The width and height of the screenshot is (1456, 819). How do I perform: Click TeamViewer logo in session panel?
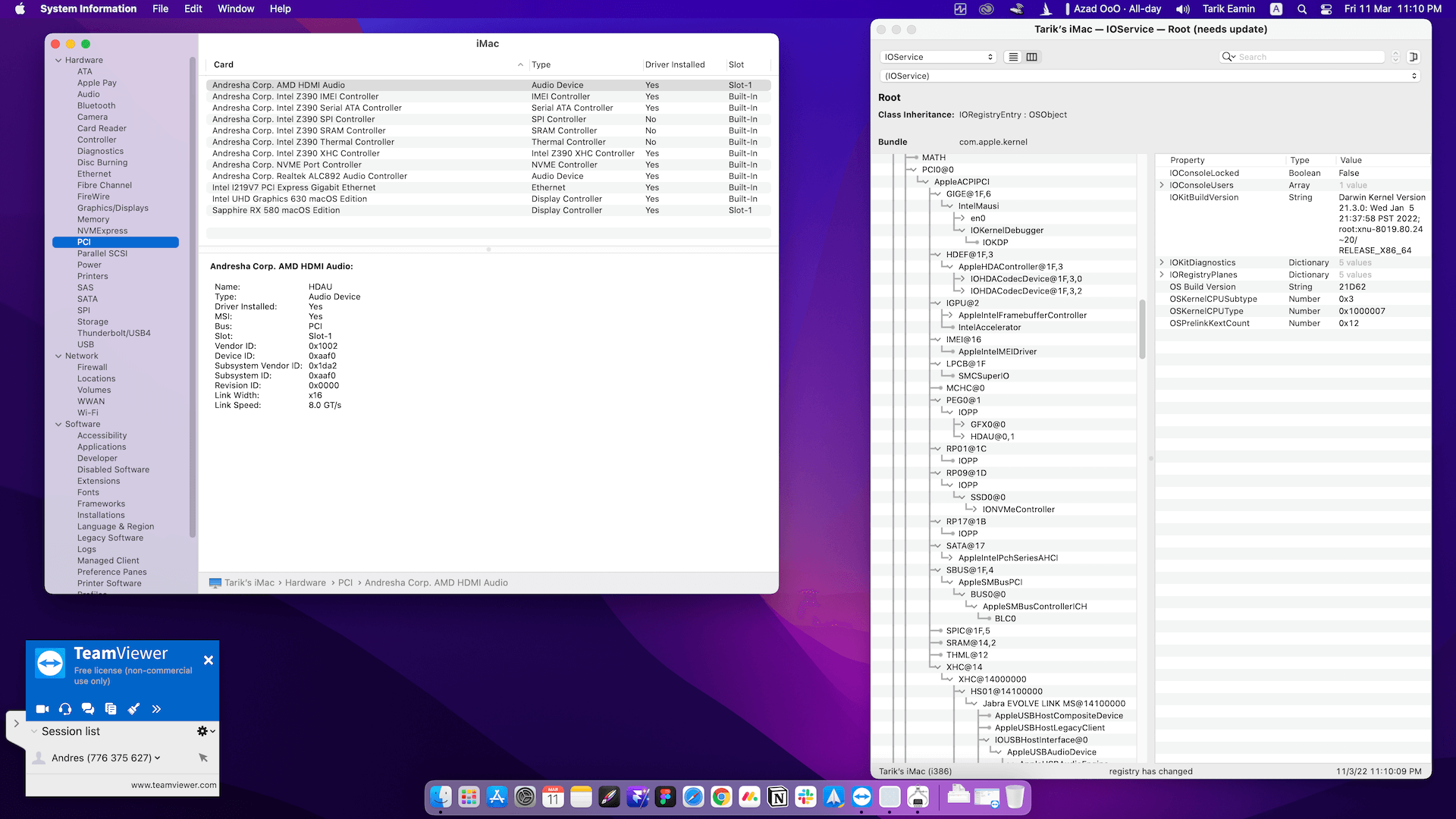pyautogui.click(x=51, y=664)
